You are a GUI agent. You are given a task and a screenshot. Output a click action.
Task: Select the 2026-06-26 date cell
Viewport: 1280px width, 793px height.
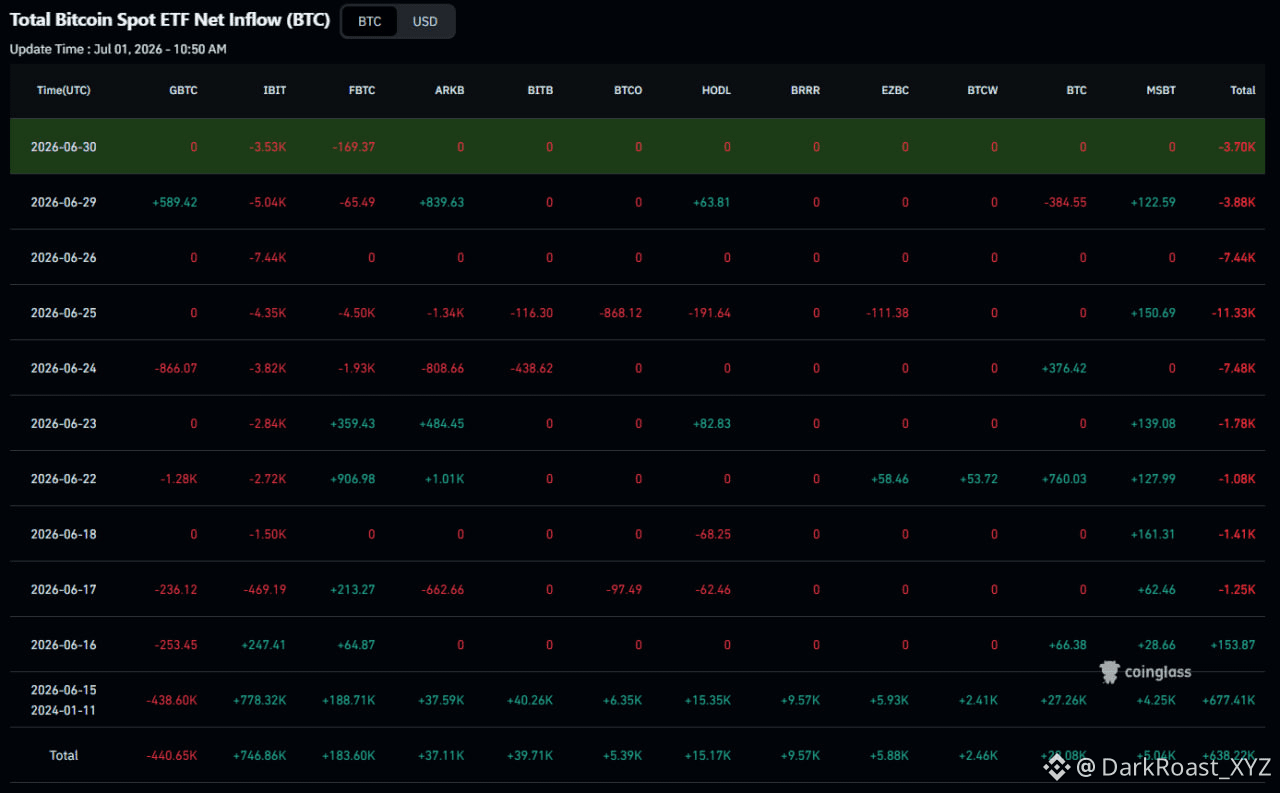tap(64, 258)
